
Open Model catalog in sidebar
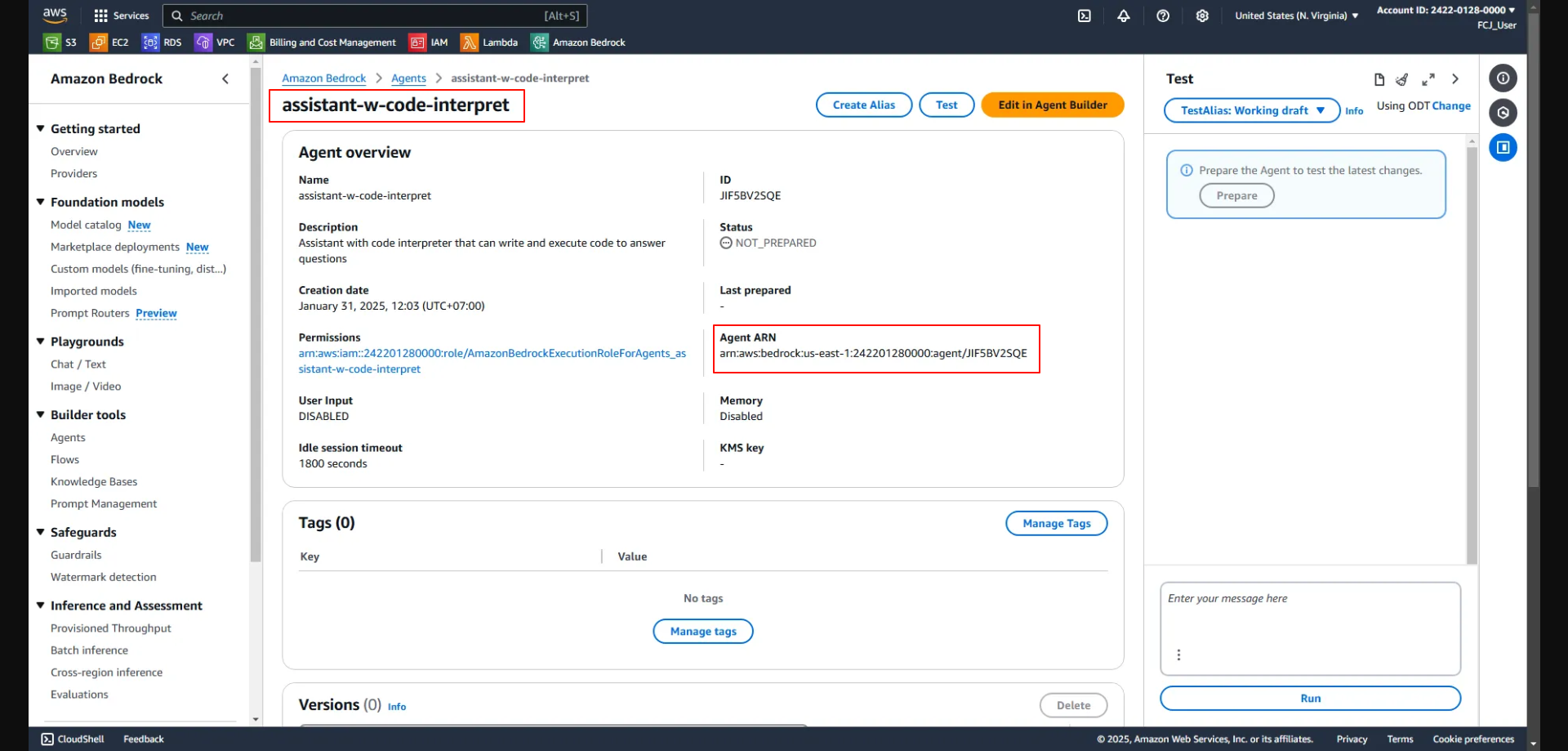point(86,226)
